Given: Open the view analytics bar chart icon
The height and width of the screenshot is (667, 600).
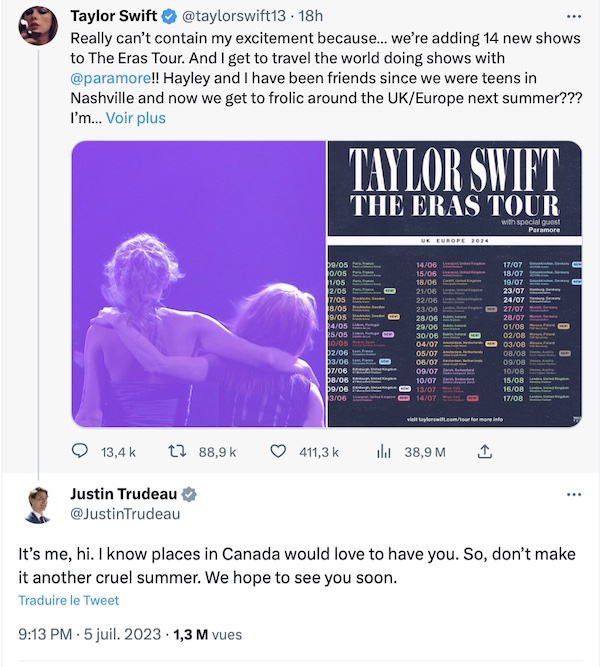Looking at the screenshot, I should (383, 451).
